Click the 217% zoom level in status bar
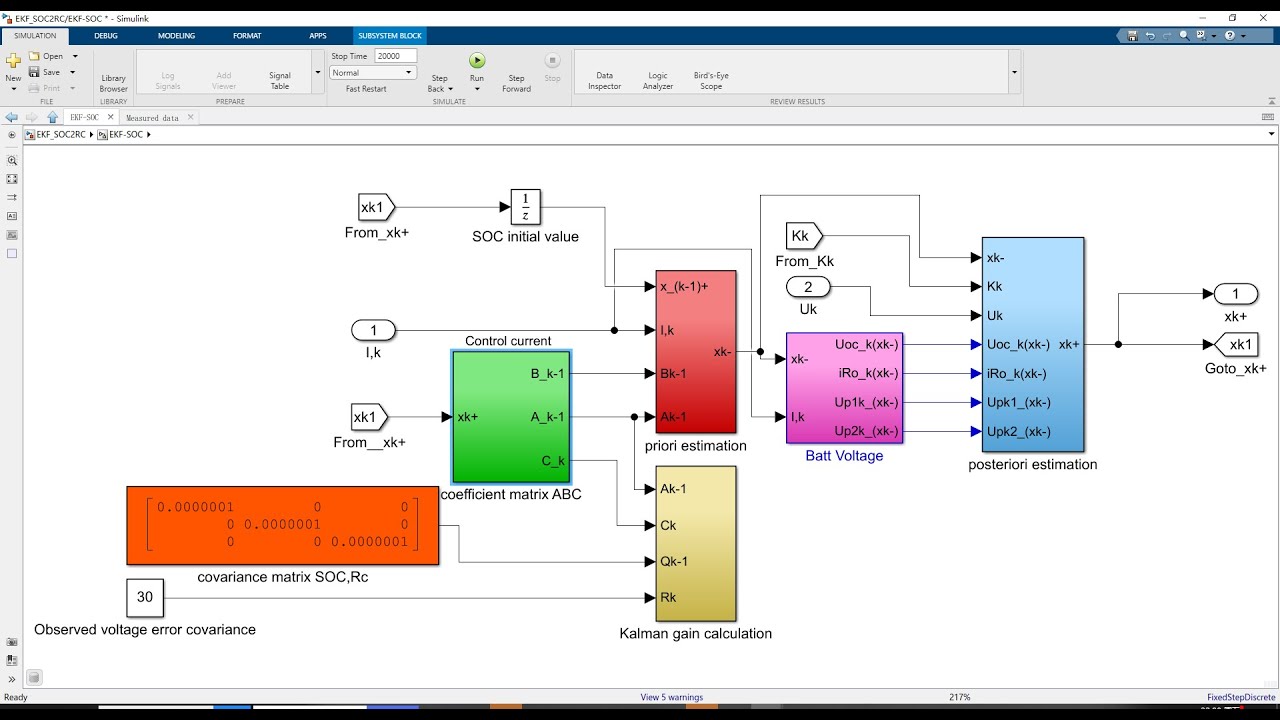Screen dimensions: 1280x720 pyautogui.click(x=958, y=697)
